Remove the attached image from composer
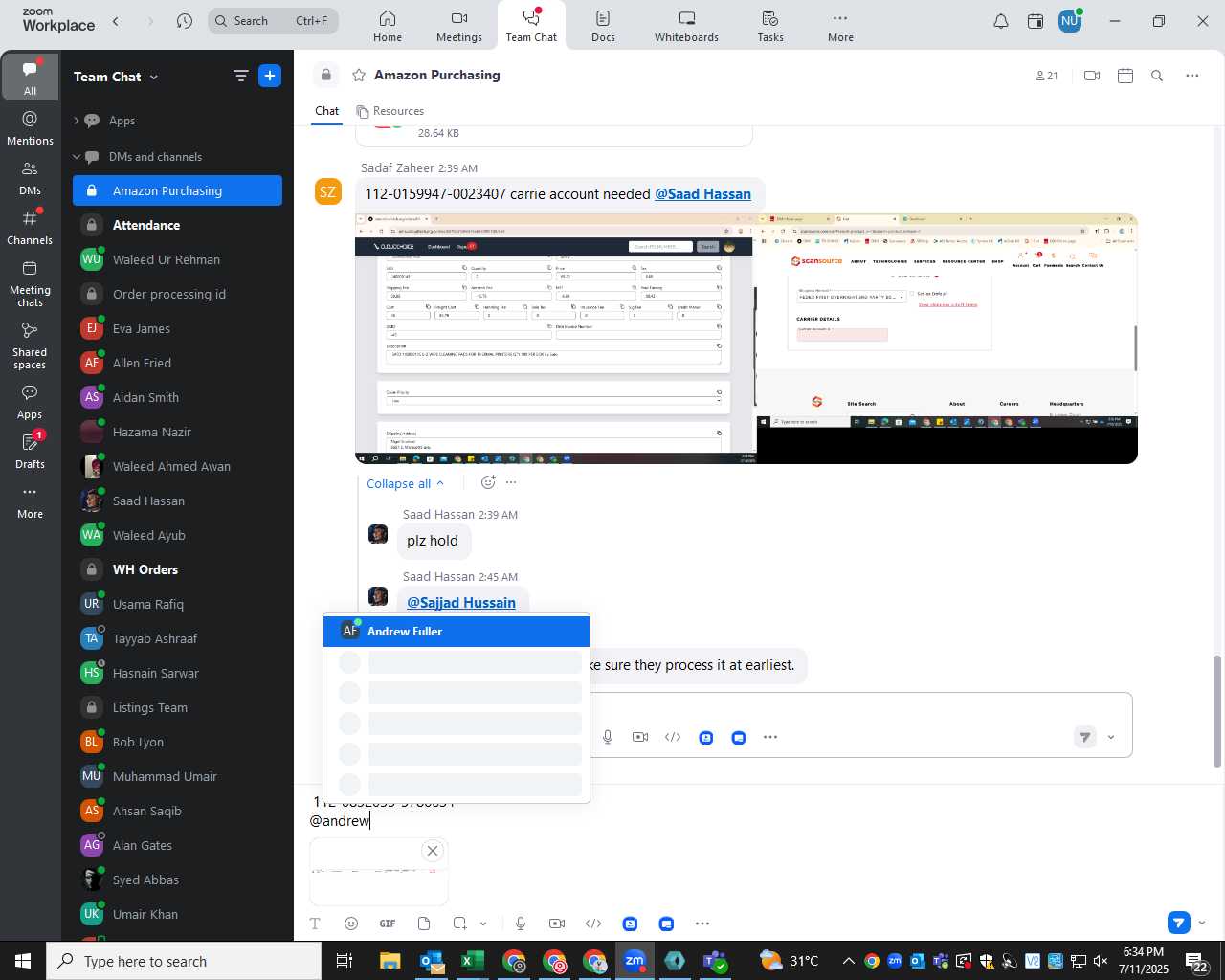The image size is (1225, 980). tap(433, 851)
